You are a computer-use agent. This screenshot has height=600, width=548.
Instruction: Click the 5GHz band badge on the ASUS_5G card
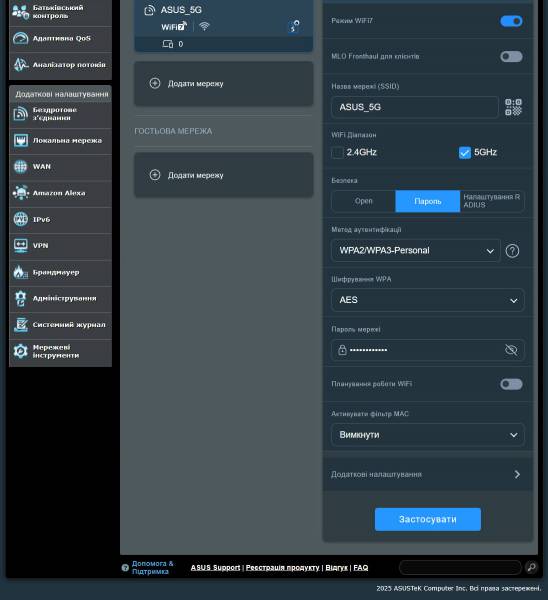(x=294, y=26)
